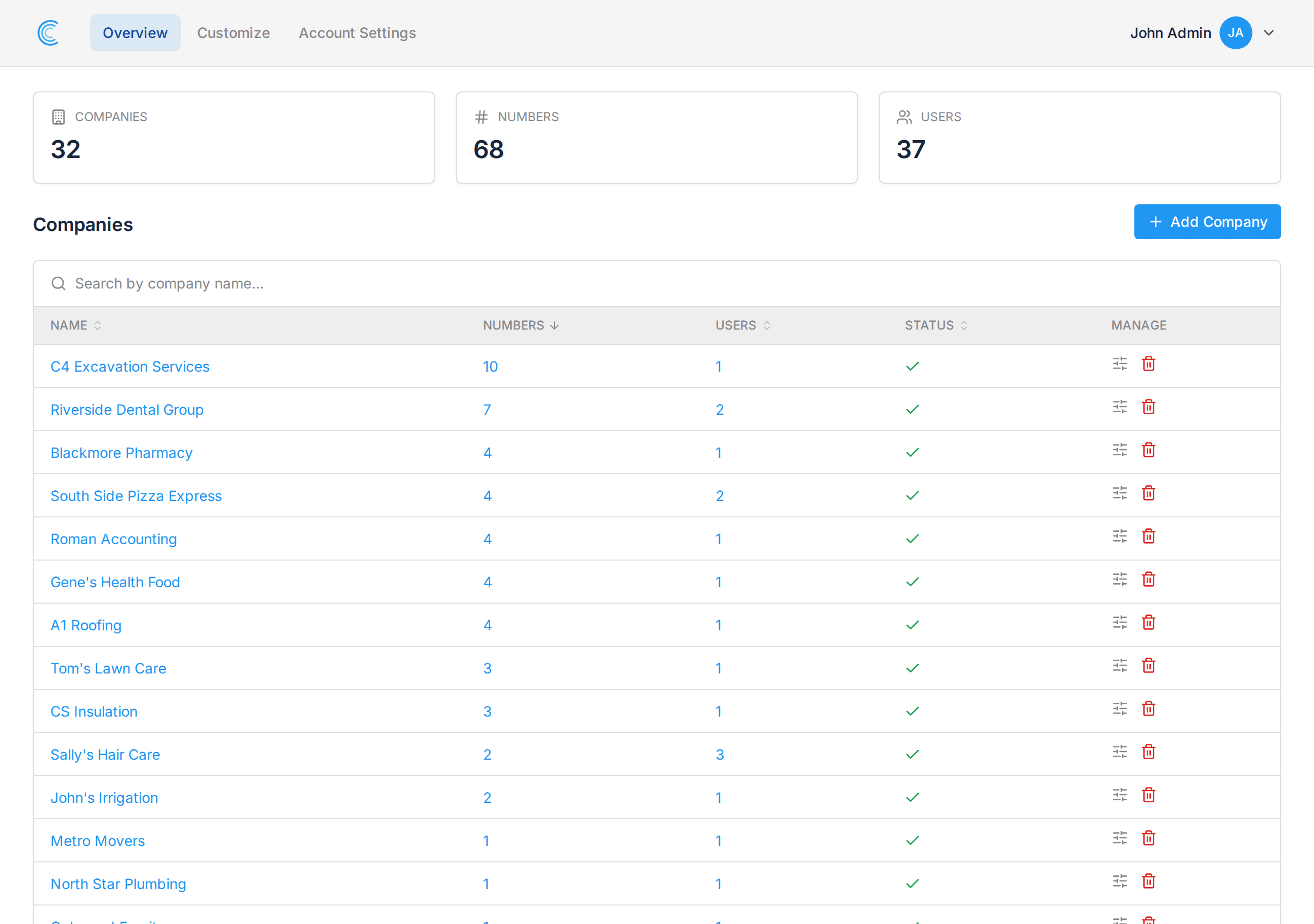Delete Roman Accounting company
Viewport: 1314px width, 924px height.
1148,536
